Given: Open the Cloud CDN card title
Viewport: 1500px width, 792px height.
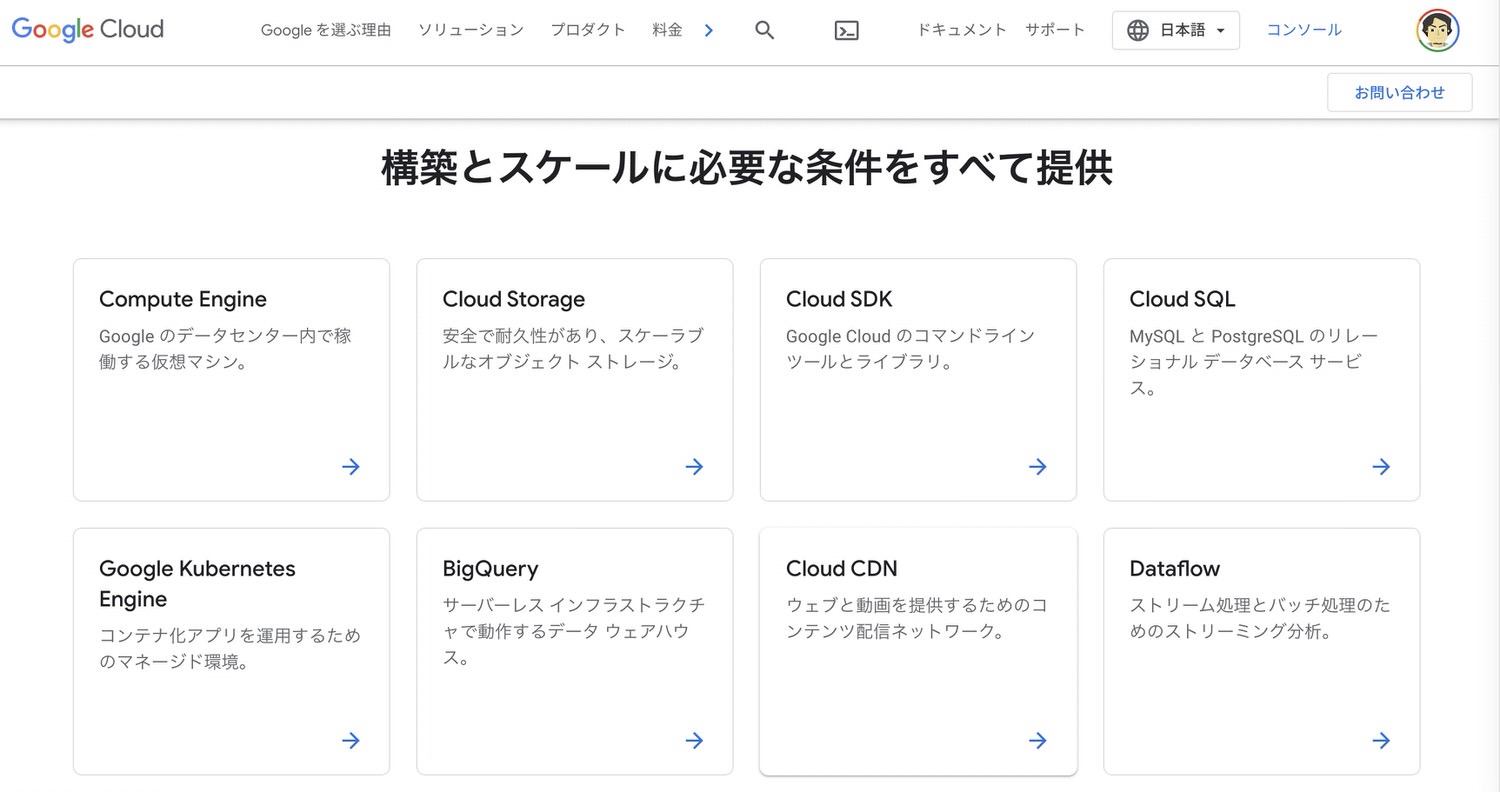Looking at the screenshot, I should 842,569.
